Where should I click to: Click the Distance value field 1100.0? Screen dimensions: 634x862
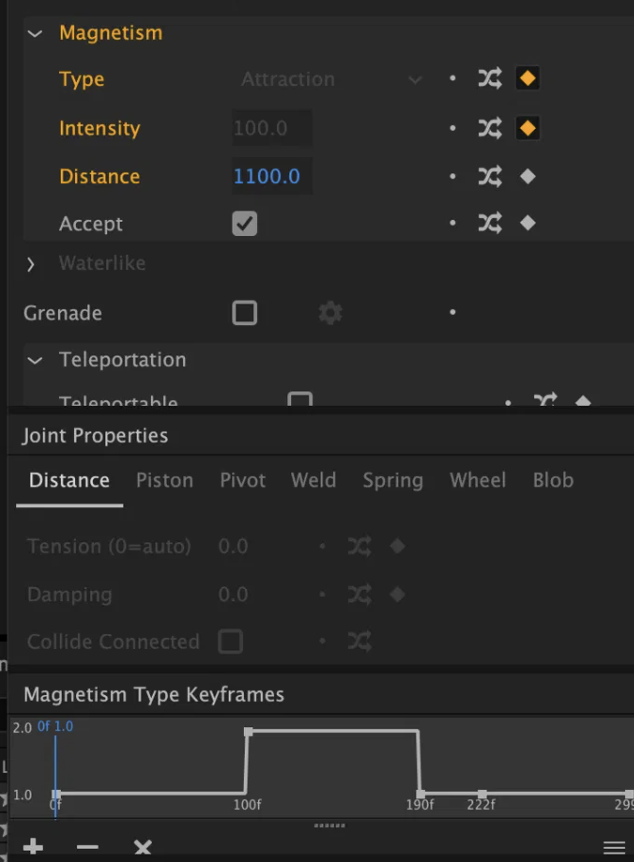click(272, 176)
